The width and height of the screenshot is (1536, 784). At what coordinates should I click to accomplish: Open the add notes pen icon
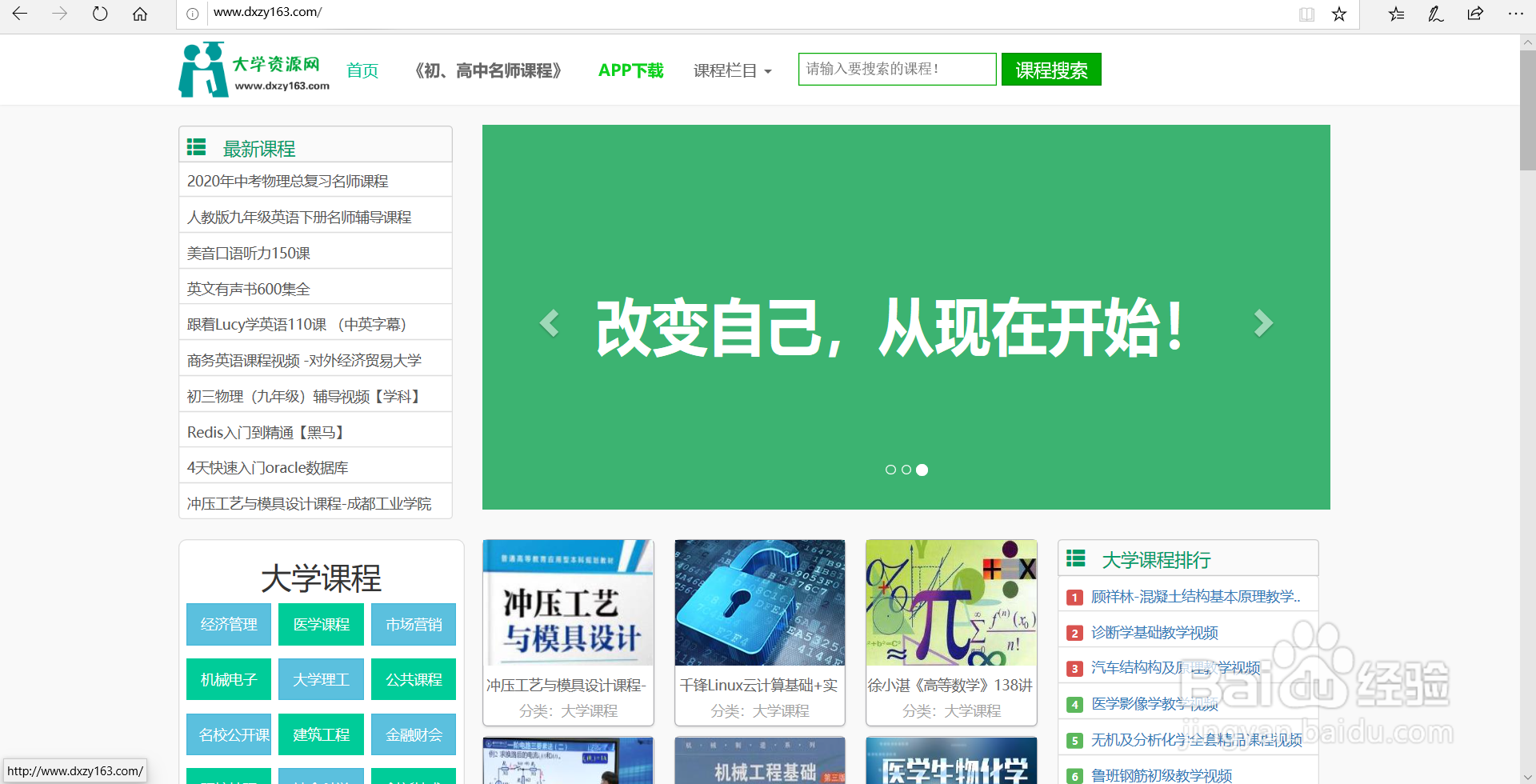1436,14
